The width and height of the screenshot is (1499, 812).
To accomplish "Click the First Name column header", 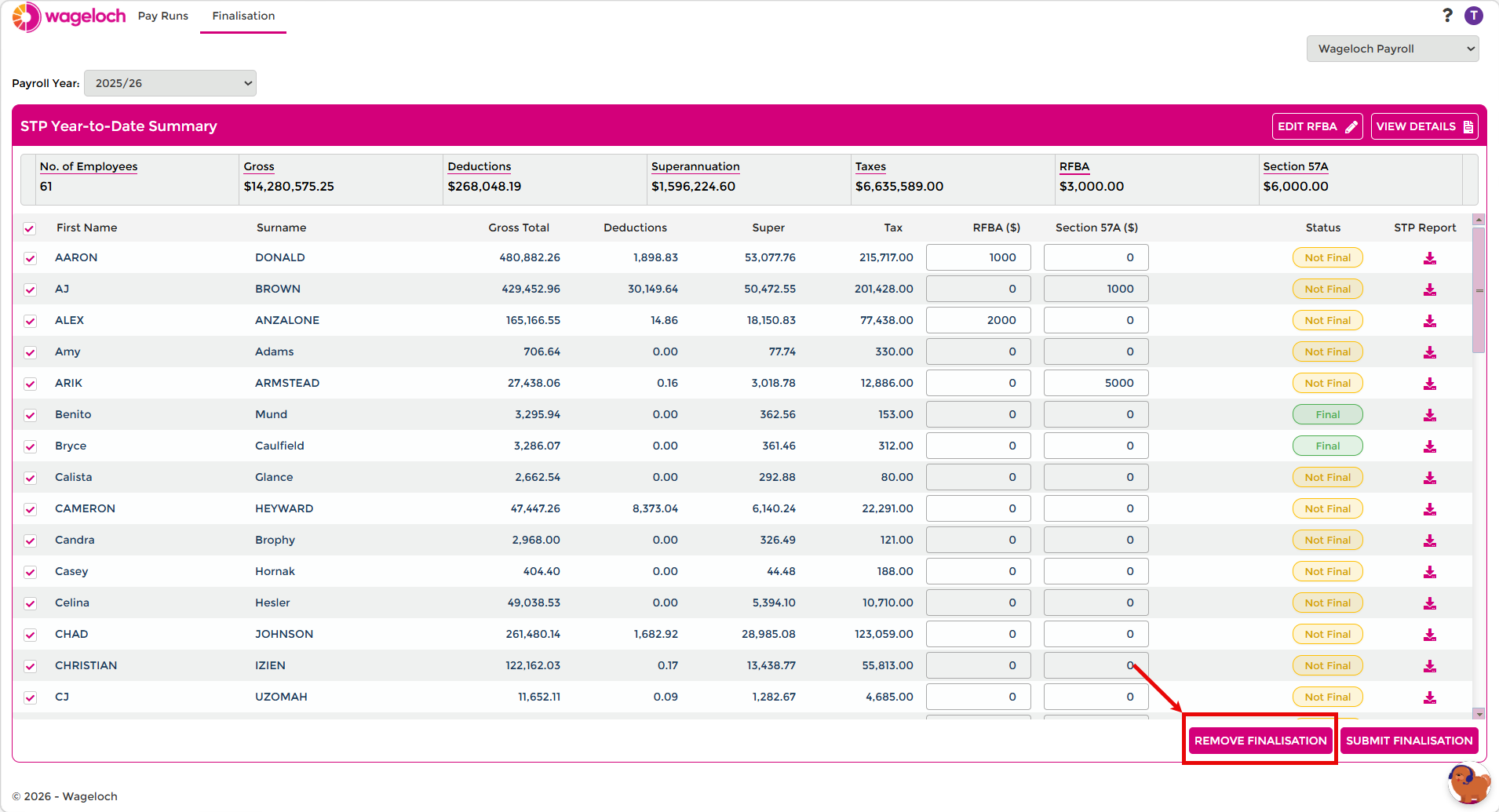I will click(x=86, y=228).
